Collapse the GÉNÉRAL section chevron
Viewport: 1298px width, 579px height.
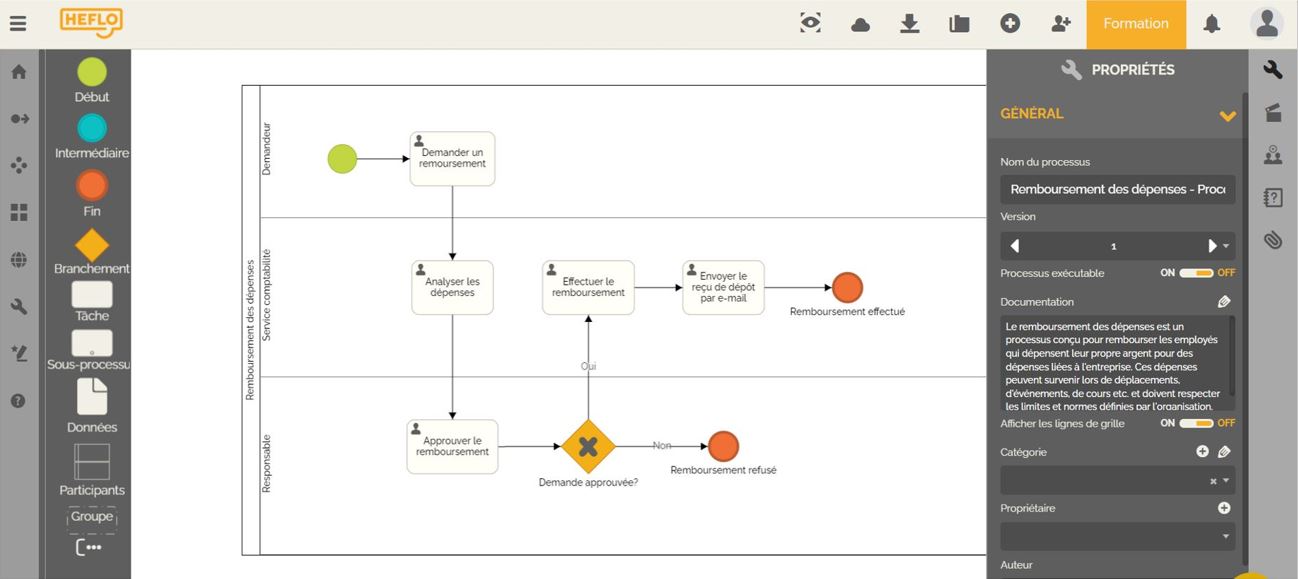(1227, 116)
